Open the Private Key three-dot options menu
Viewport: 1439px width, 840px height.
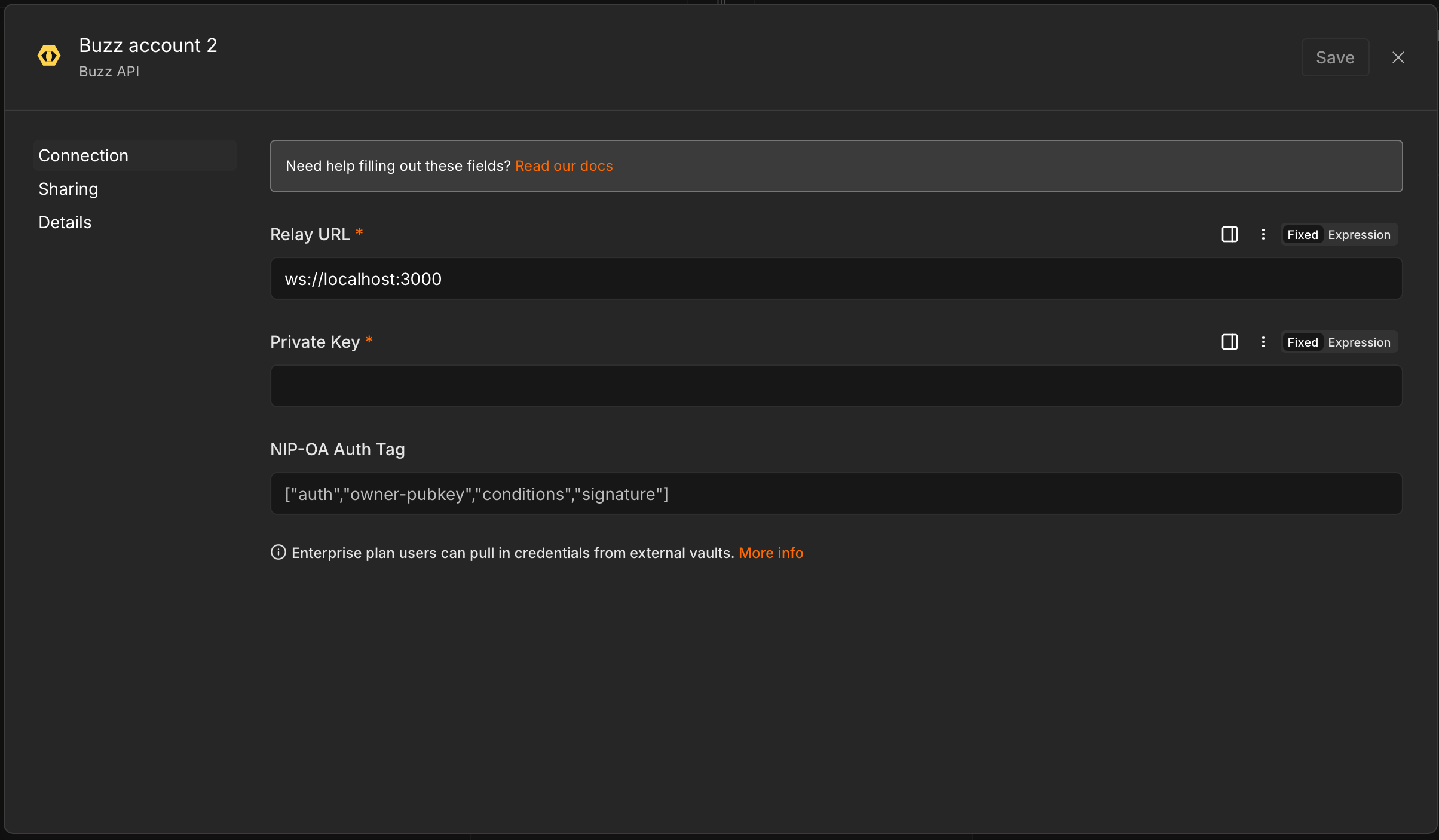(1263, 342)
